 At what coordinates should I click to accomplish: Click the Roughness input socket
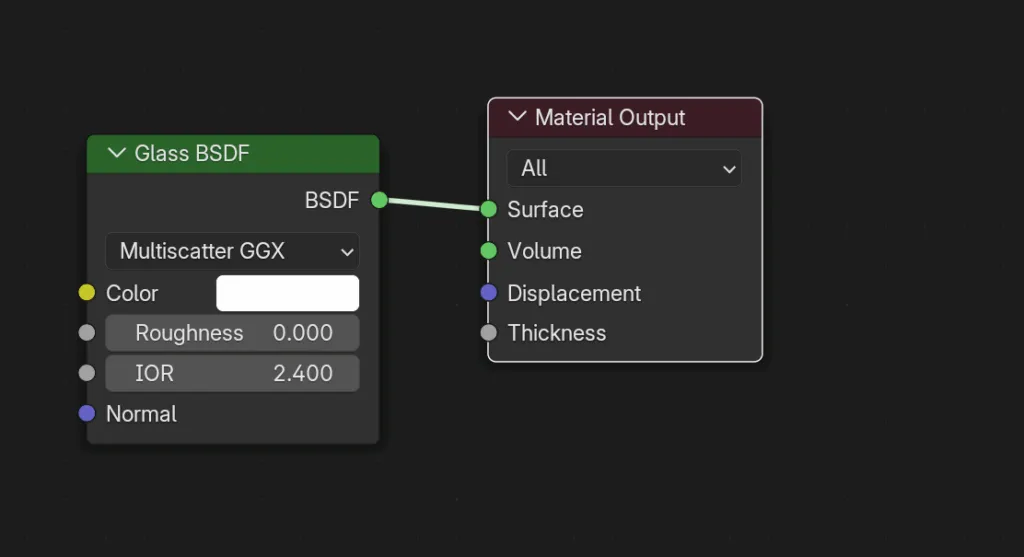tap(87, 333)
